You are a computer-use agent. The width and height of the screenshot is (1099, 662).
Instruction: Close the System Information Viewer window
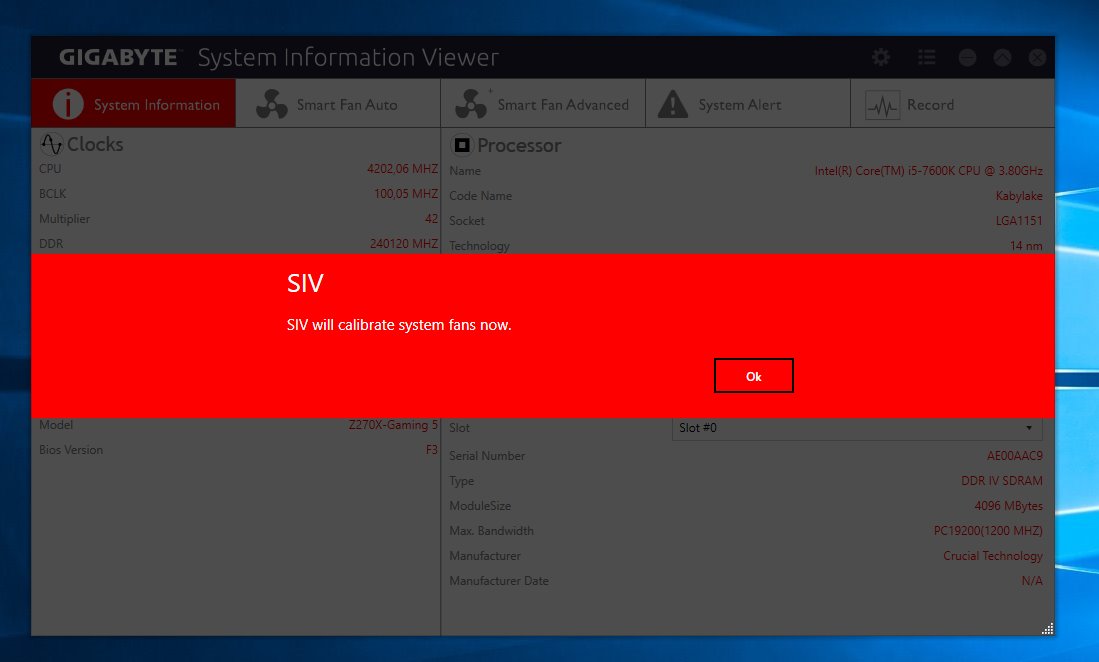click(1037, 58)
